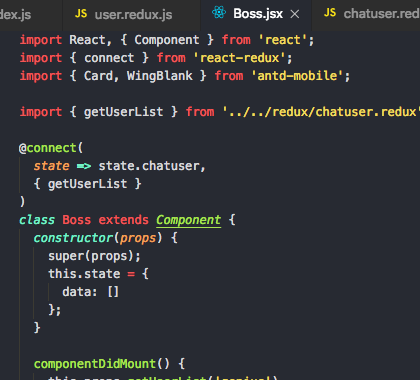The height and width of the screenshot is (380, 420).
Task: Click getUserList in the import statement
Action: click(123, 112)
